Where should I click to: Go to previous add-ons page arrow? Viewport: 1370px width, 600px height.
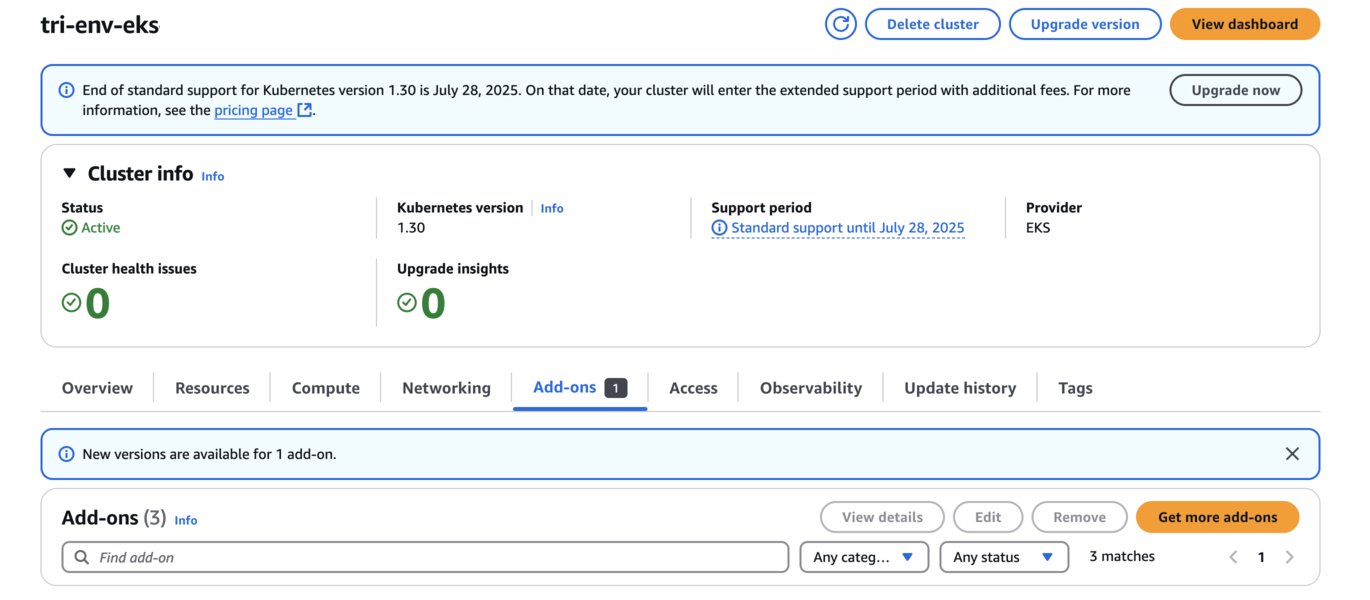[1233, 557]
